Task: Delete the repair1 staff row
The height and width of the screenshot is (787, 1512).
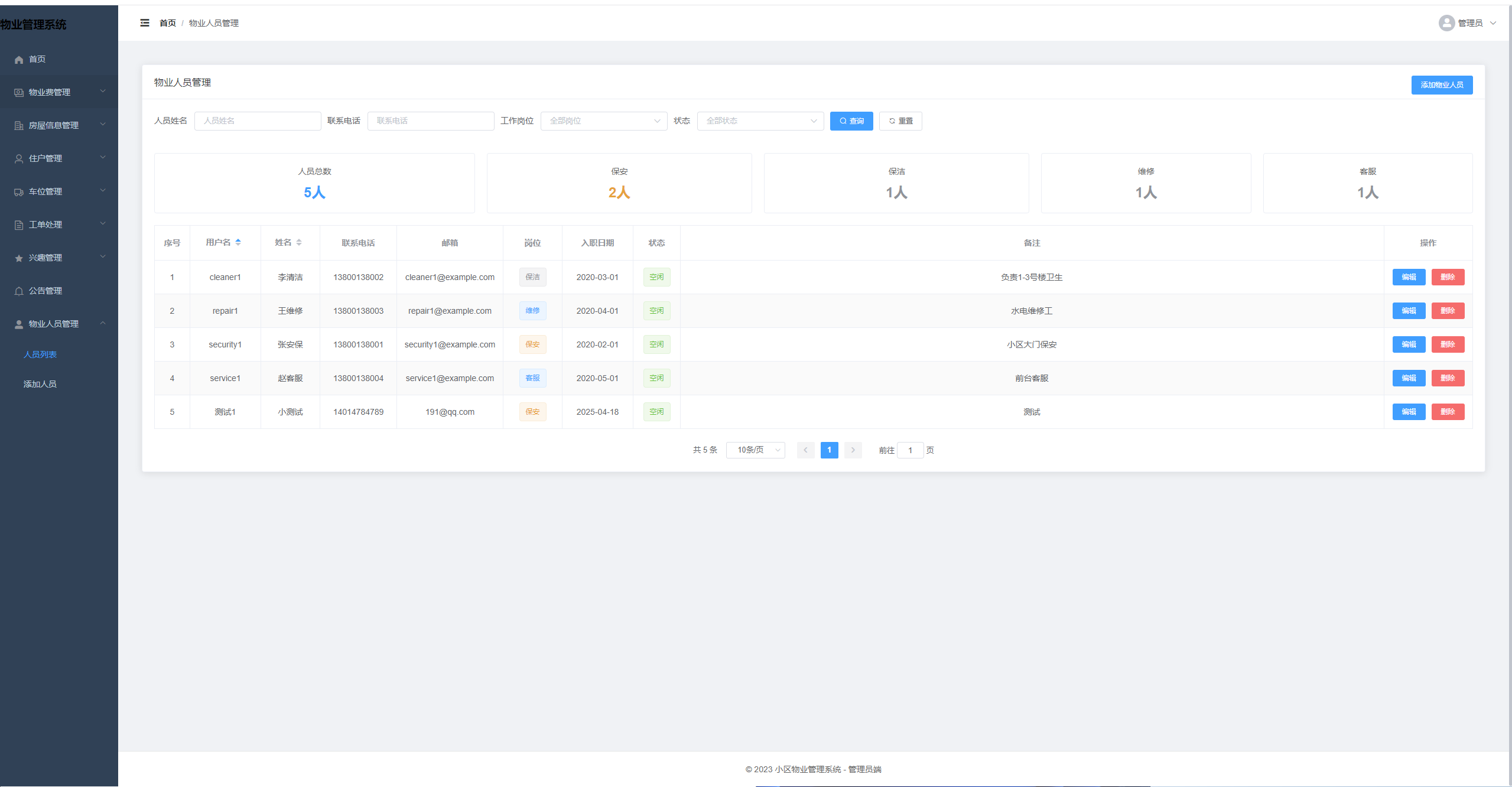Action: 1447,311
